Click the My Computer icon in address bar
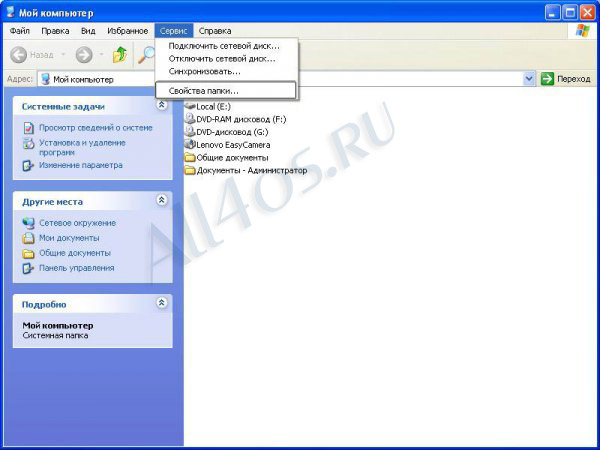Image resolution: width=600 pixels, height=450 pixels. click(x=46, y=79)
